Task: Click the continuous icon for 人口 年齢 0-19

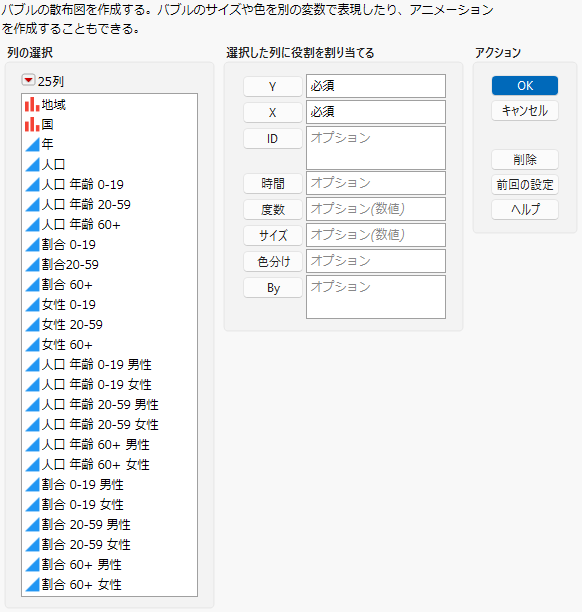Action: 32,184
